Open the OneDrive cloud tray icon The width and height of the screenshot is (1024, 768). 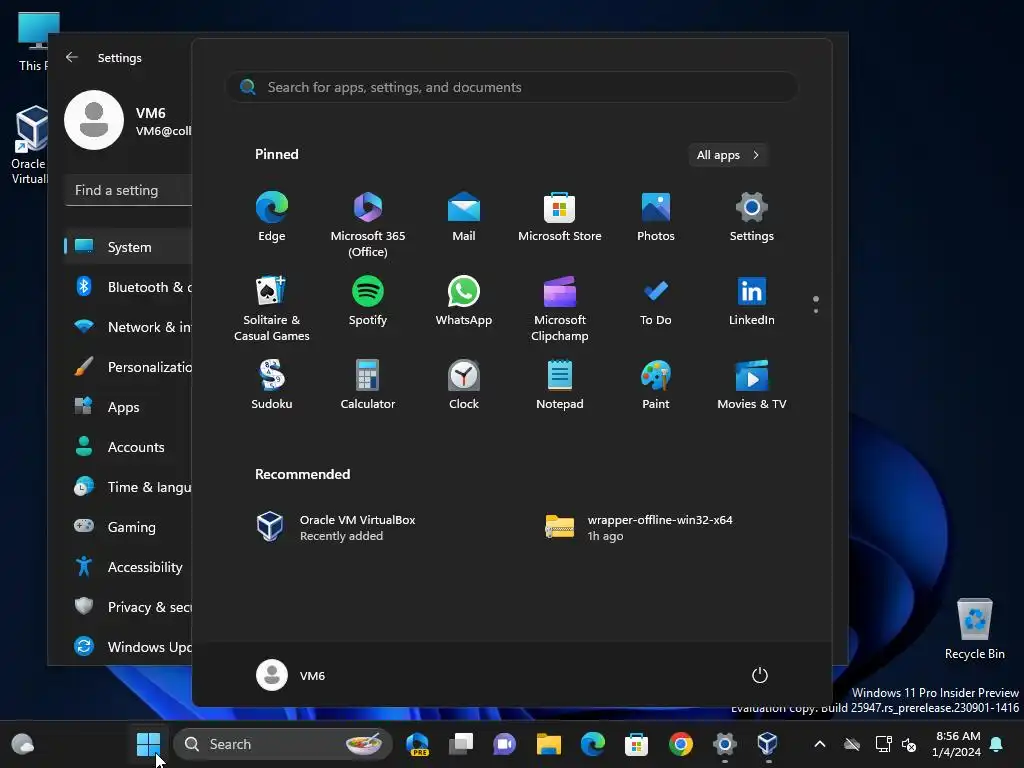[x=852, y=744]
